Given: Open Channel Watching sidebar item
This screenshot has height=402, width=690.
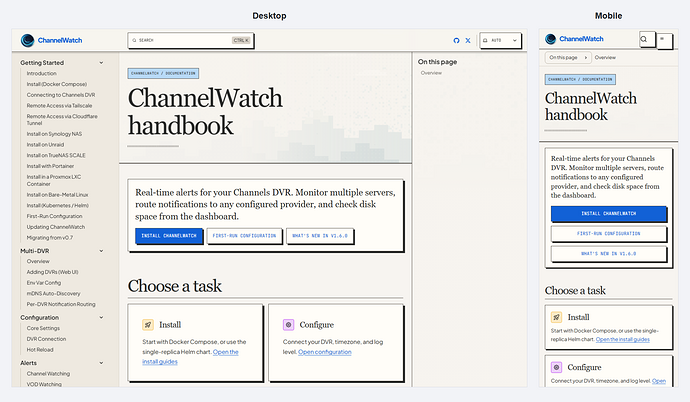Looking at the screenshot, I should click(x=48, y=374).
